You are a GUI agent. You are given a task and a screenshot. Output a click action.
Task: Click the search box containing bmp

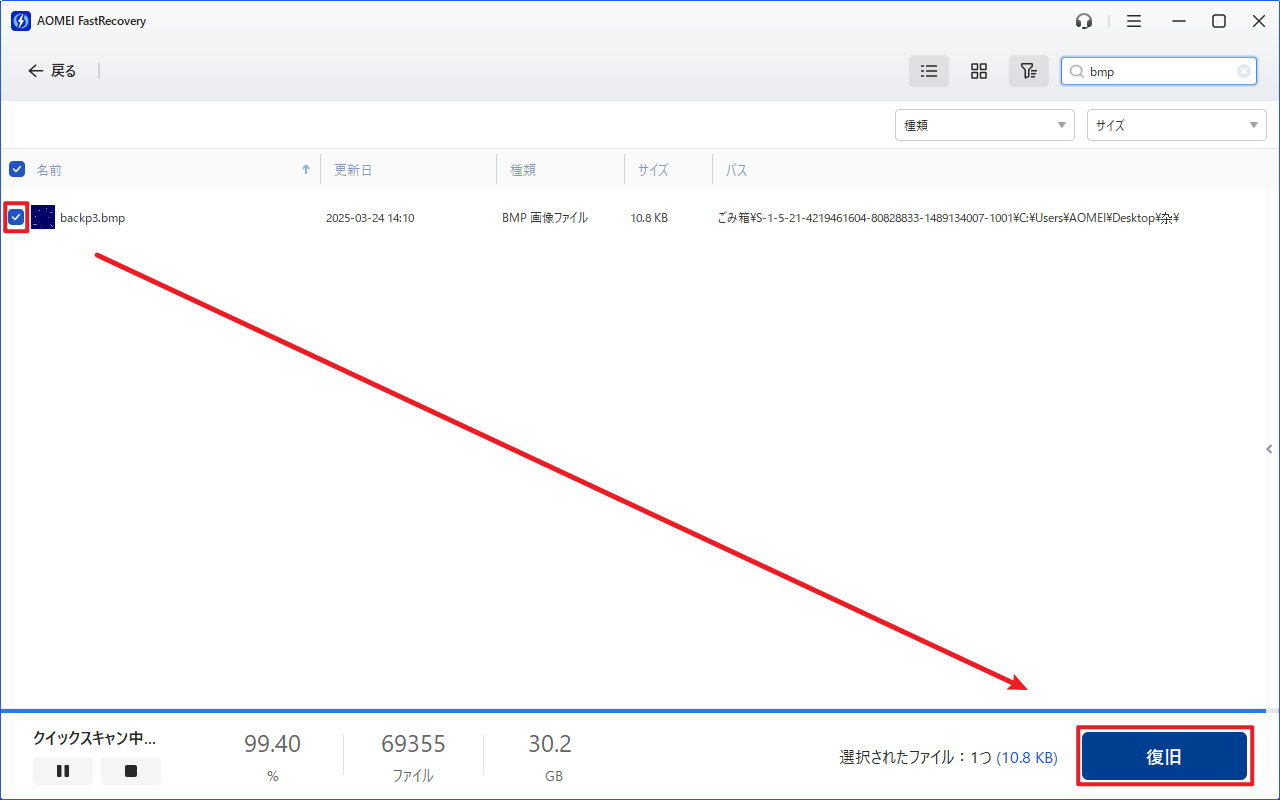tap(1159, 71)
